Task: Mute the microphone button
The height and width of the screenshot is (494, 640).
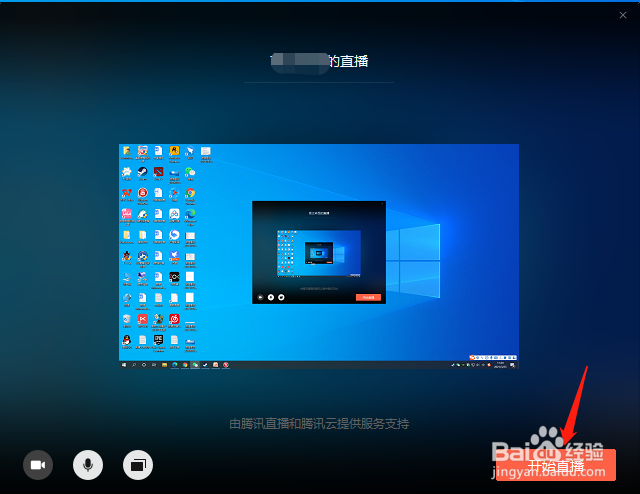Action: point(88,465)
